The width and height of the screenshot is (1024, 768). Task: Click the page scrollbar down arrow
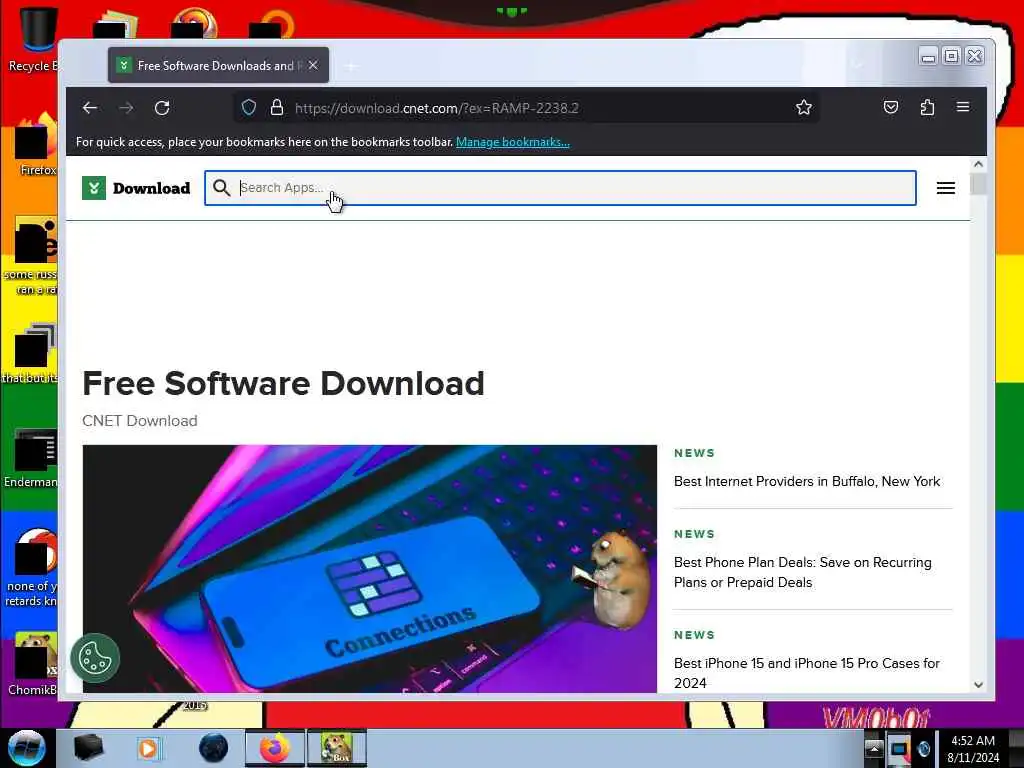coord(978,684)
